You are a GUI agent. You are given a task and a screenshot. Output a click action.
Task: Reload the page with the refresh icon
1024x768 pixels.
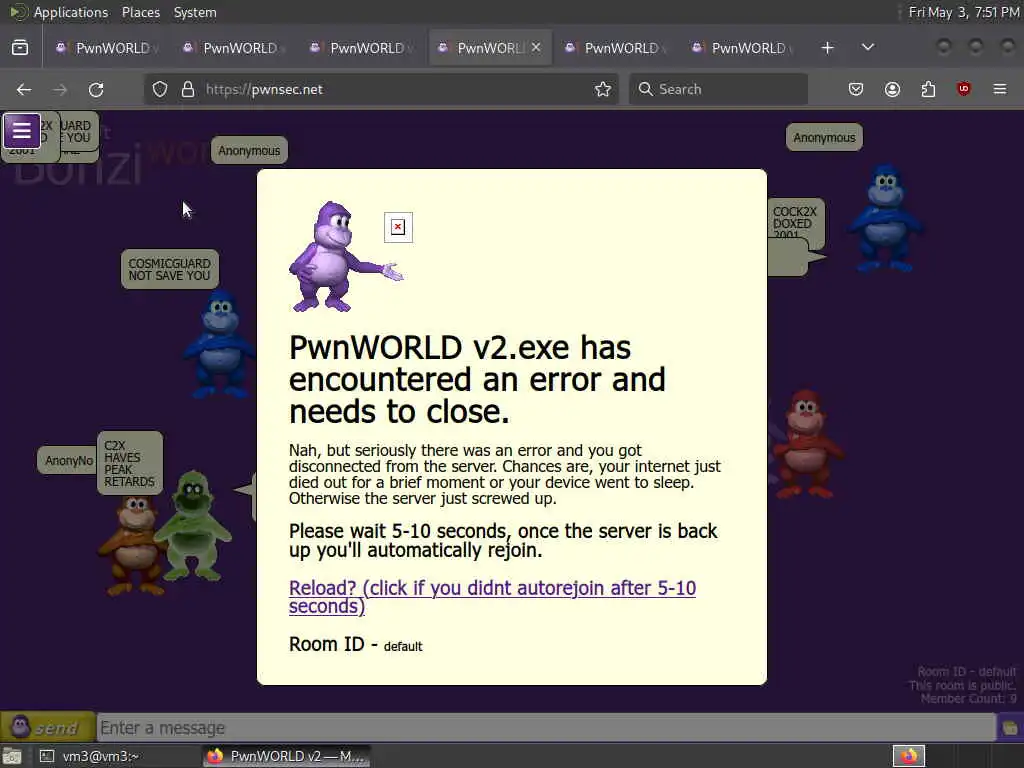click(x=96, y=89)
